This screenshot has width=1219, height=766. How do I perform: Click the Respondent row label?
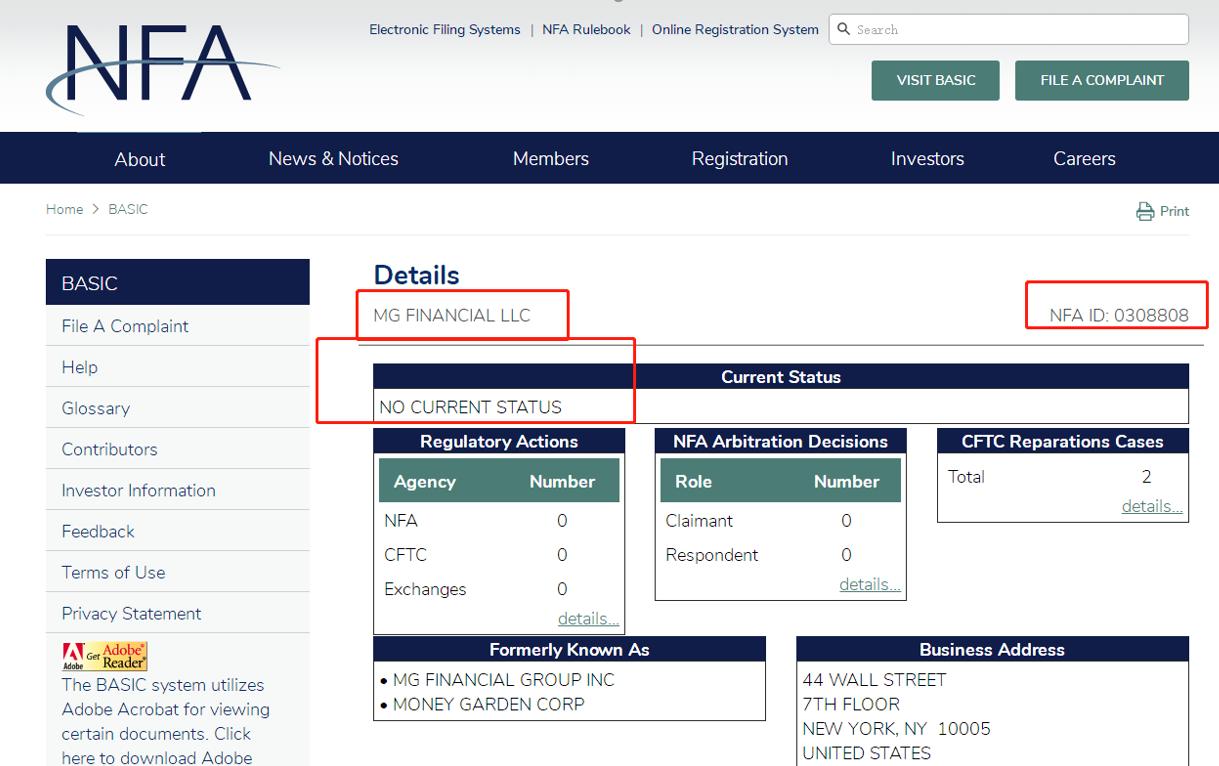712,555
